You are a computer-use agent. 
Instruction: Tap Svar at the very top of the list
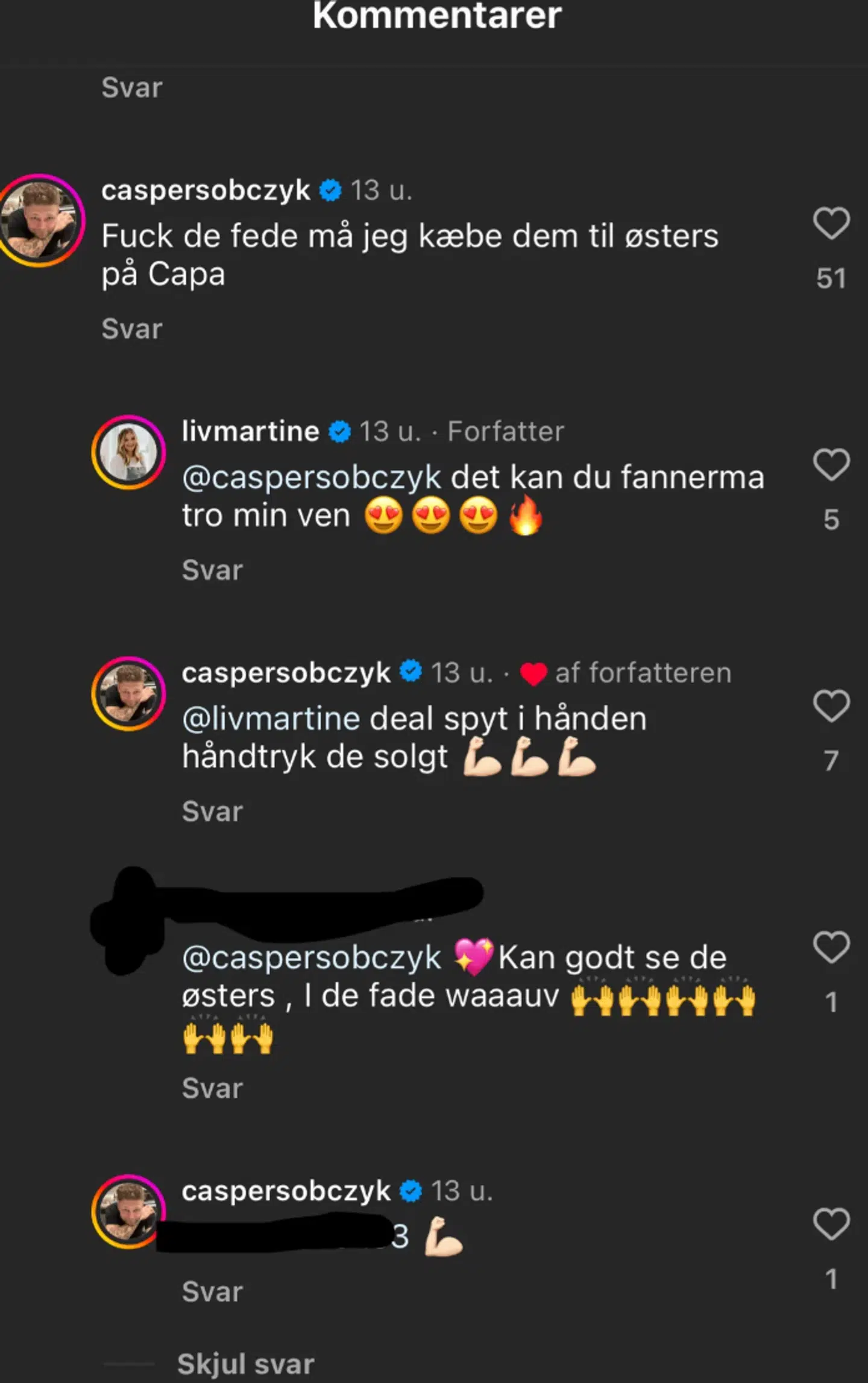[x=132, y=88]
